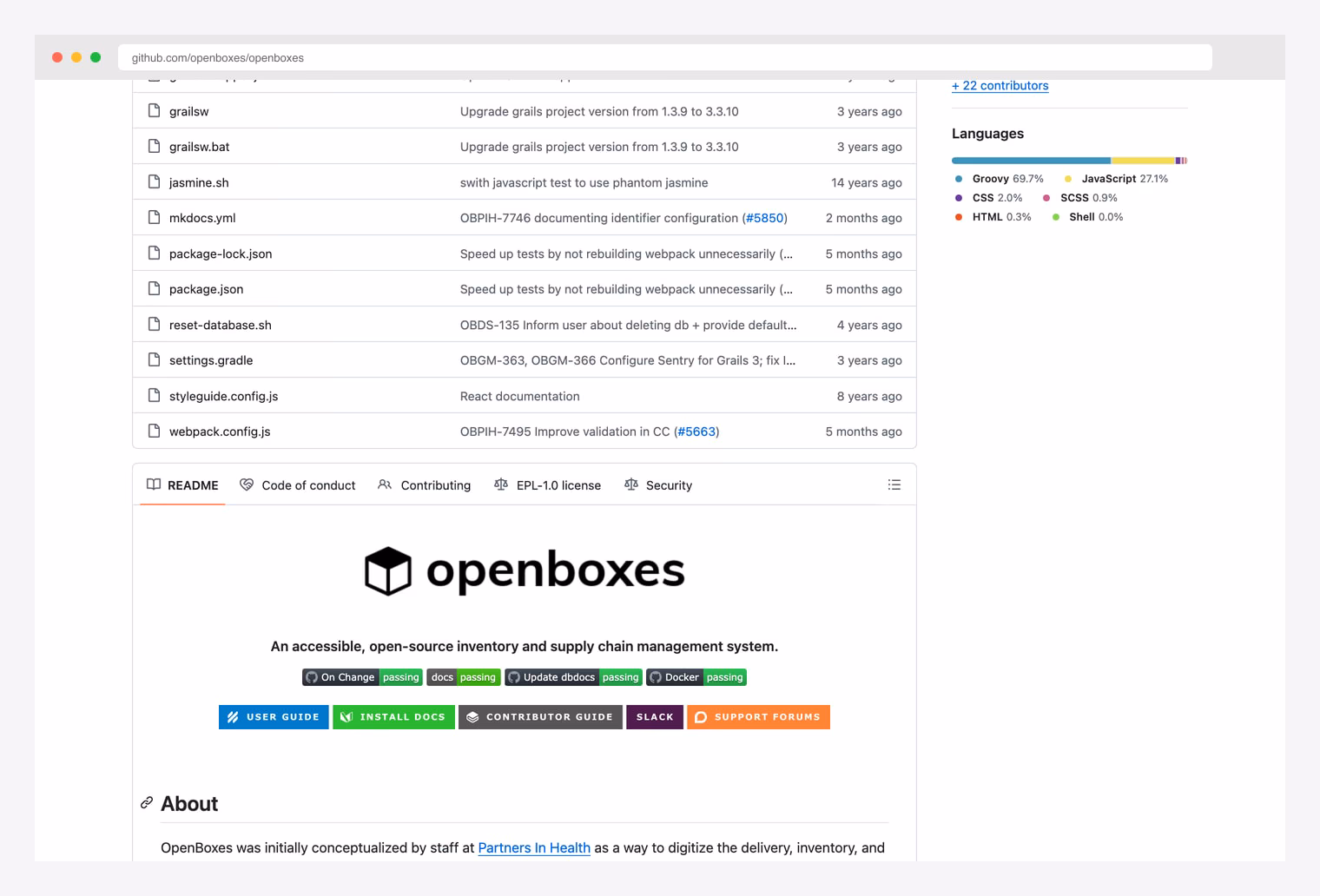Click the Support Forums button

758,717
